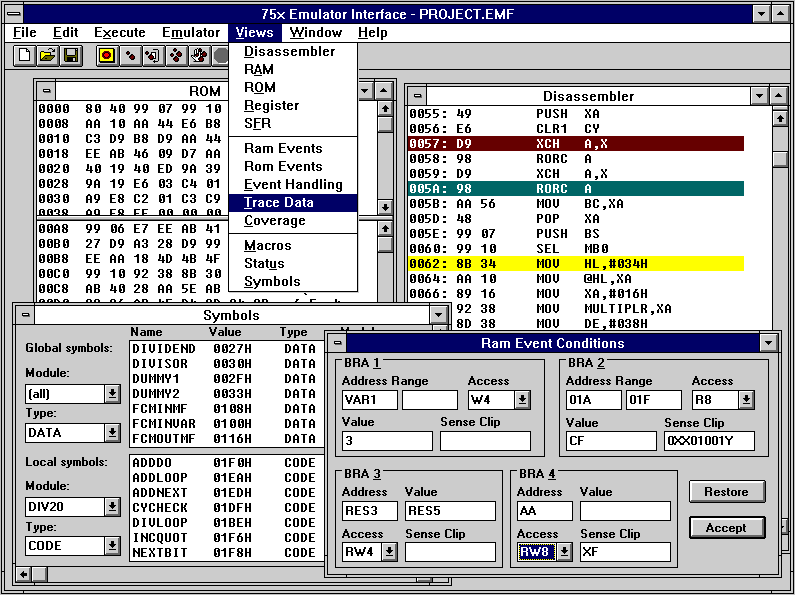Viewport: 795px width, 595px height.
Task: Select Trace Data in the Views menu
Action: pyautogui.click(x=279, y=202)
